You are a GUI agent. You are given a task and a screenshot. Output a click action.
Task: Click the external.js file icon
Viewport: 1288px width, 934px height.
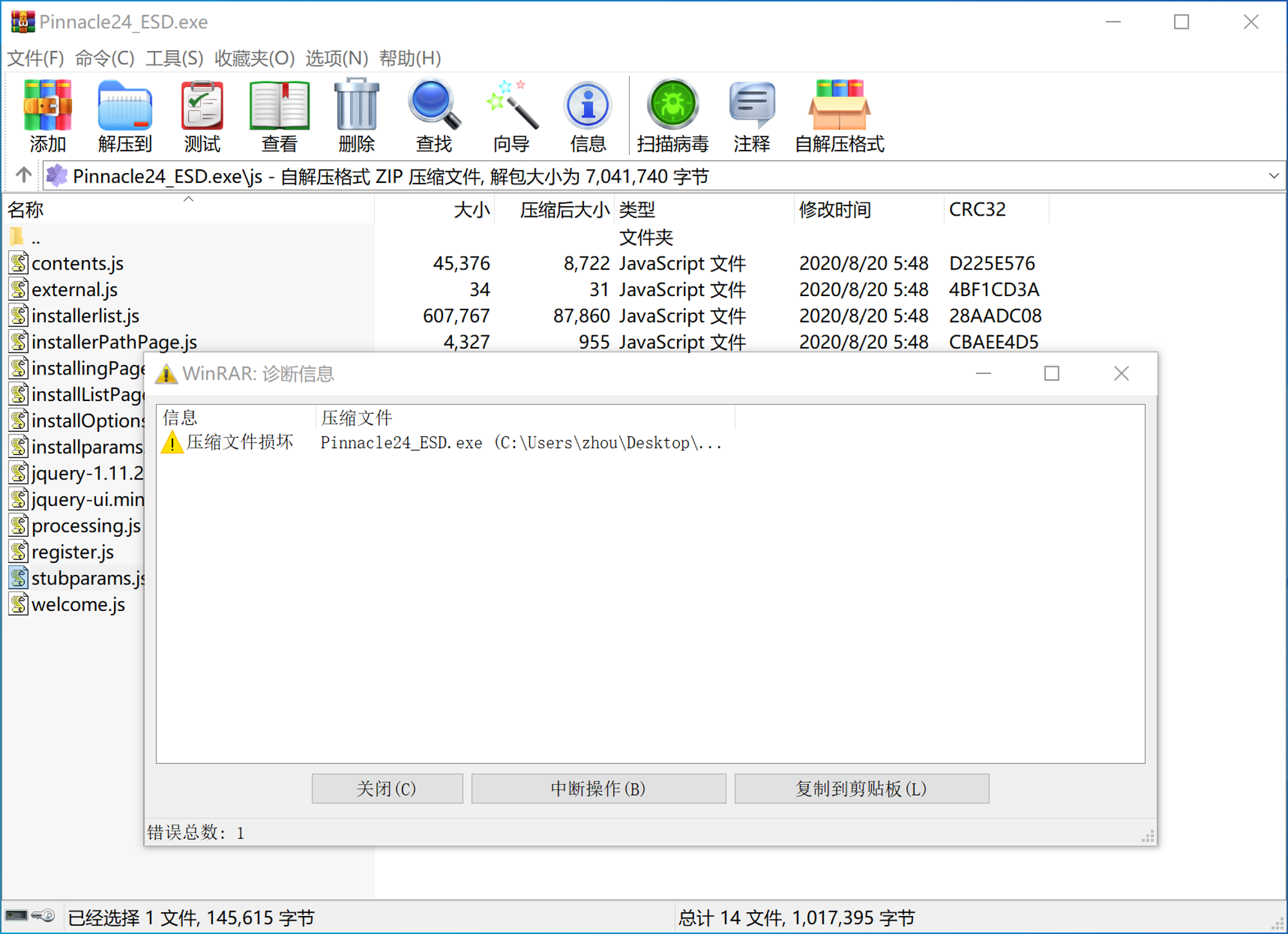tap(19, 289)
